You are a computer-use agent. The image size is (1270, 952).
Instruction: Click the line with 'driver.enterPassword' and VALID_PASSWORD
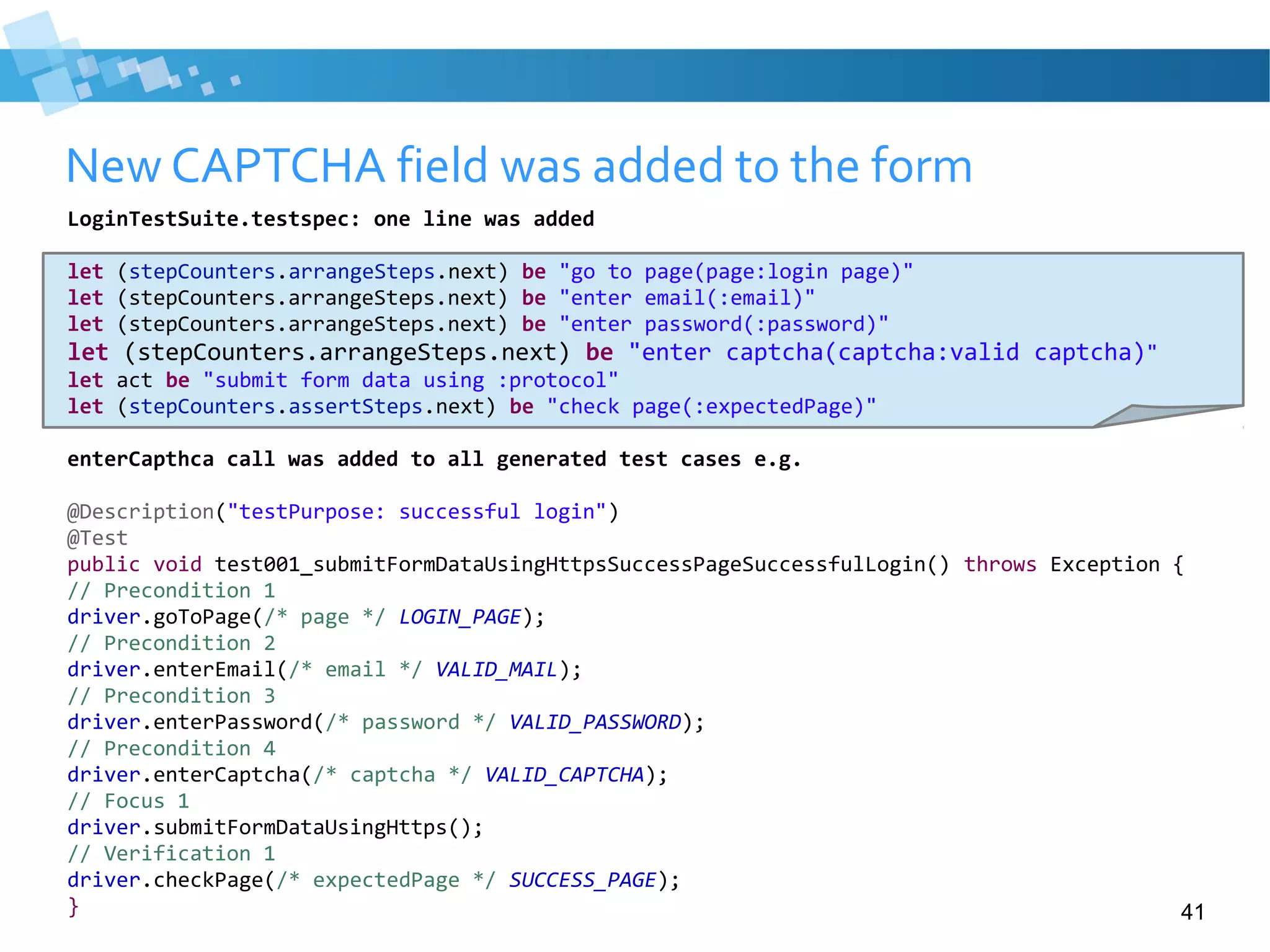[386, 723]
